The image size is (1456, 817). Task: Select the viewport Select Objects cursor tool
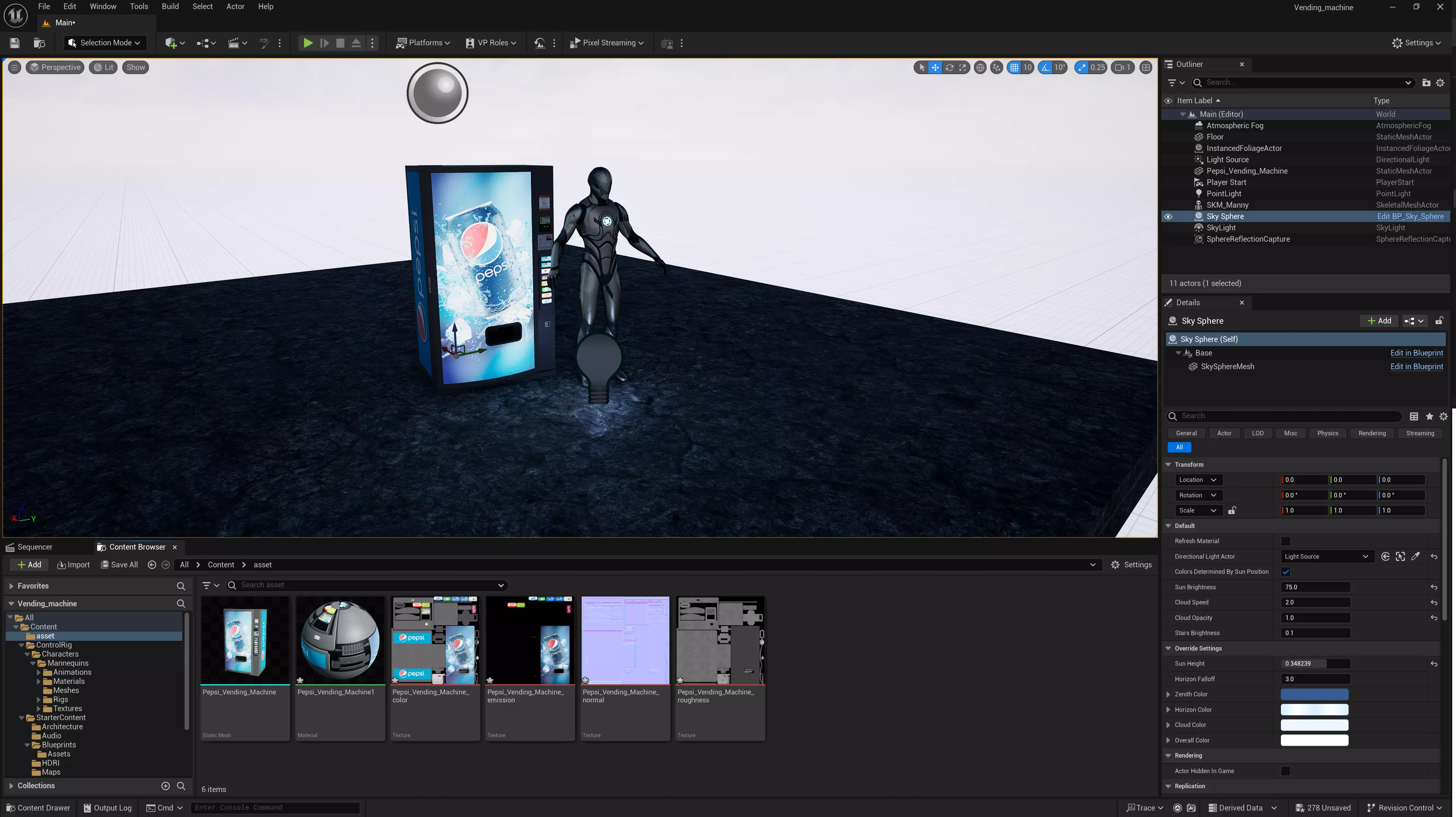point(922,67)
